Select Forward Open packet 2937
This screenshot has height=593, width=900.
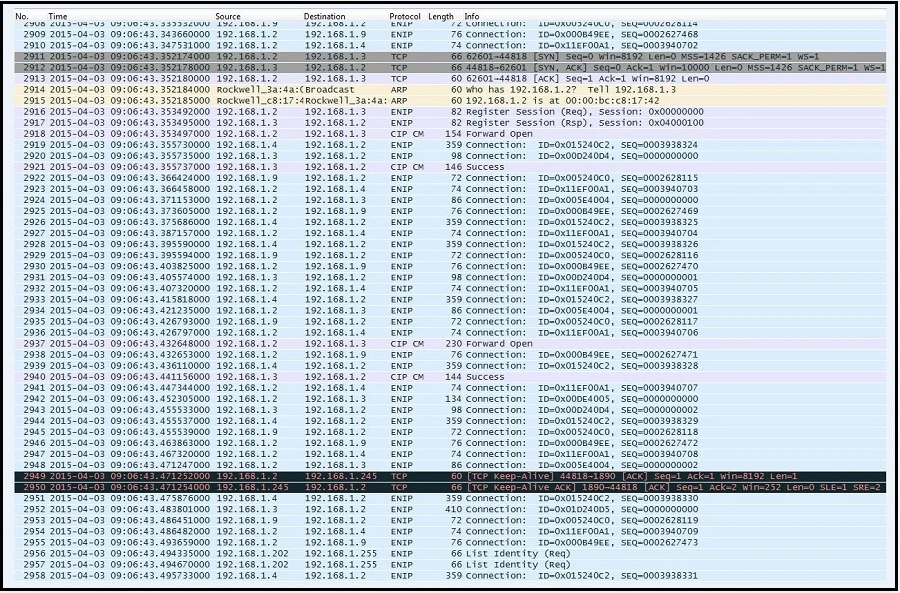450,344
